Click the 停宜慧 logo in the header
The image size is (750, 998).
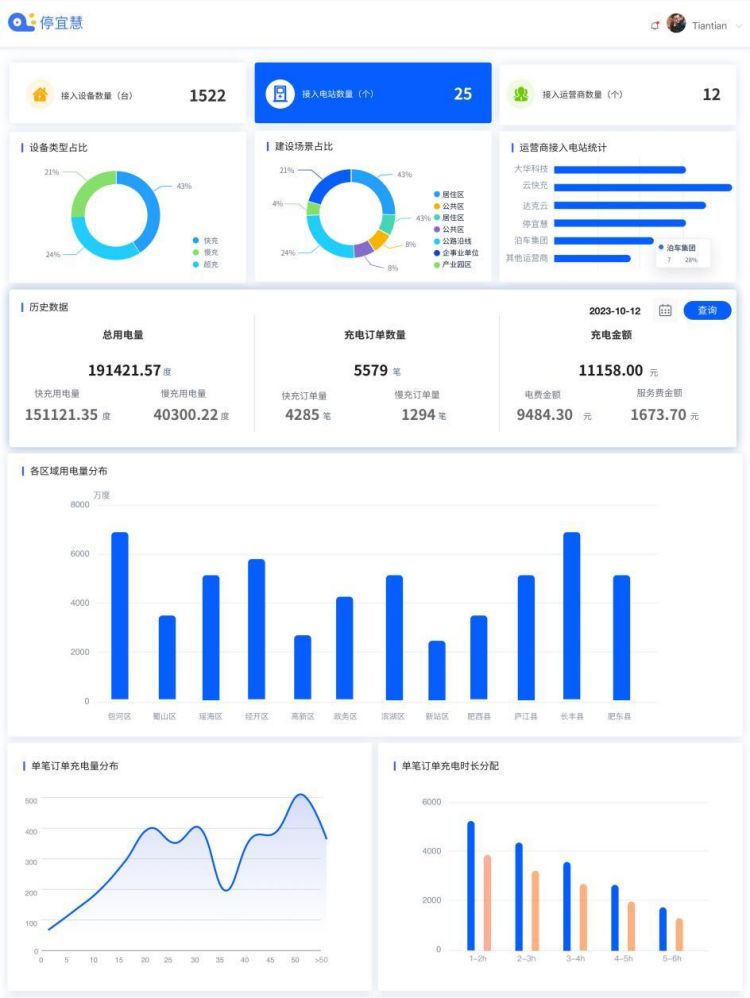click(x=45, y=23)
